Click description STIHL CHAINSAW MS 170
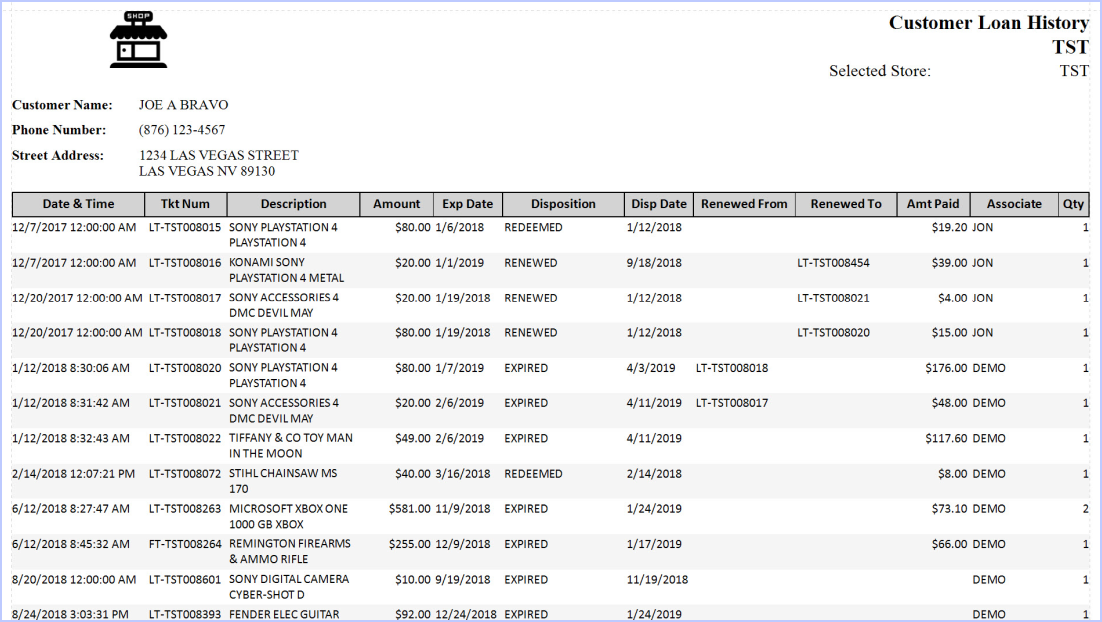This screenshot has height=622, width=1102. coord(283,481)
